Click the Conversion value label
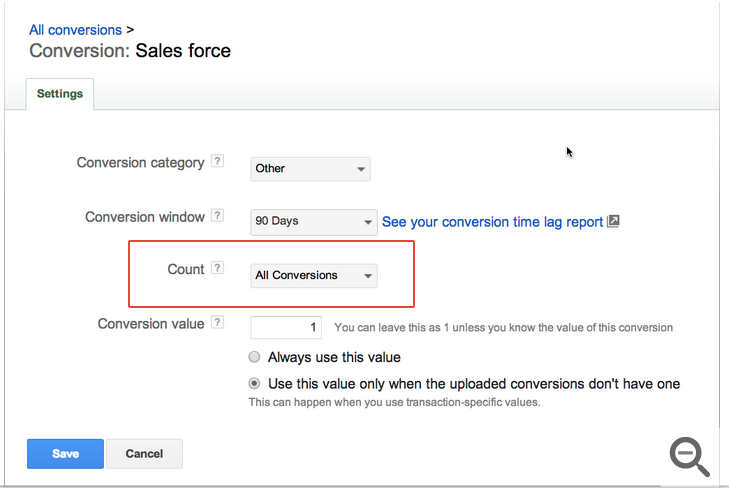 click(x=151, y=324)
